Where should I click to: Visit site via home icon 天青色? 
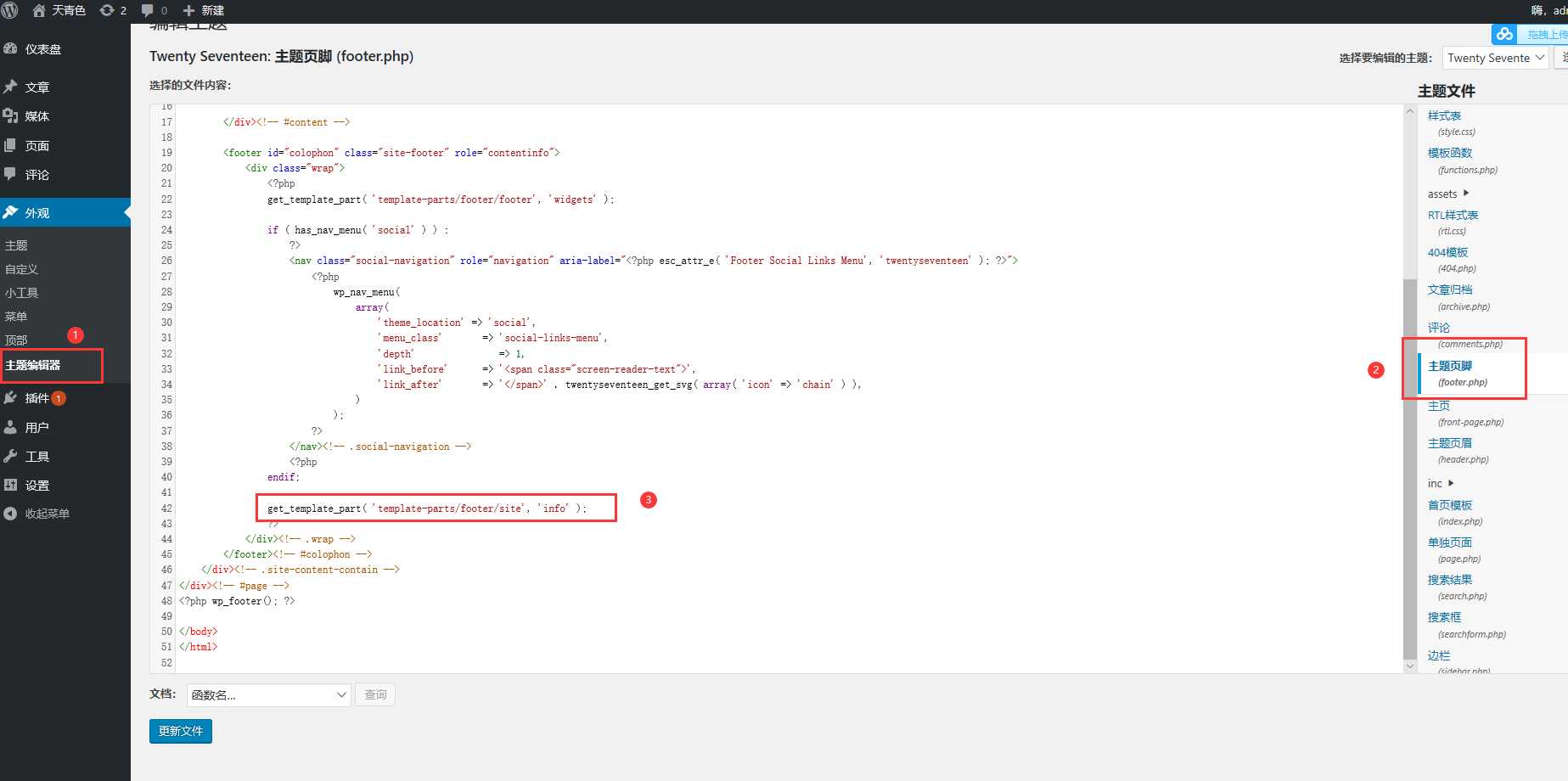click(x=59, y=10)
